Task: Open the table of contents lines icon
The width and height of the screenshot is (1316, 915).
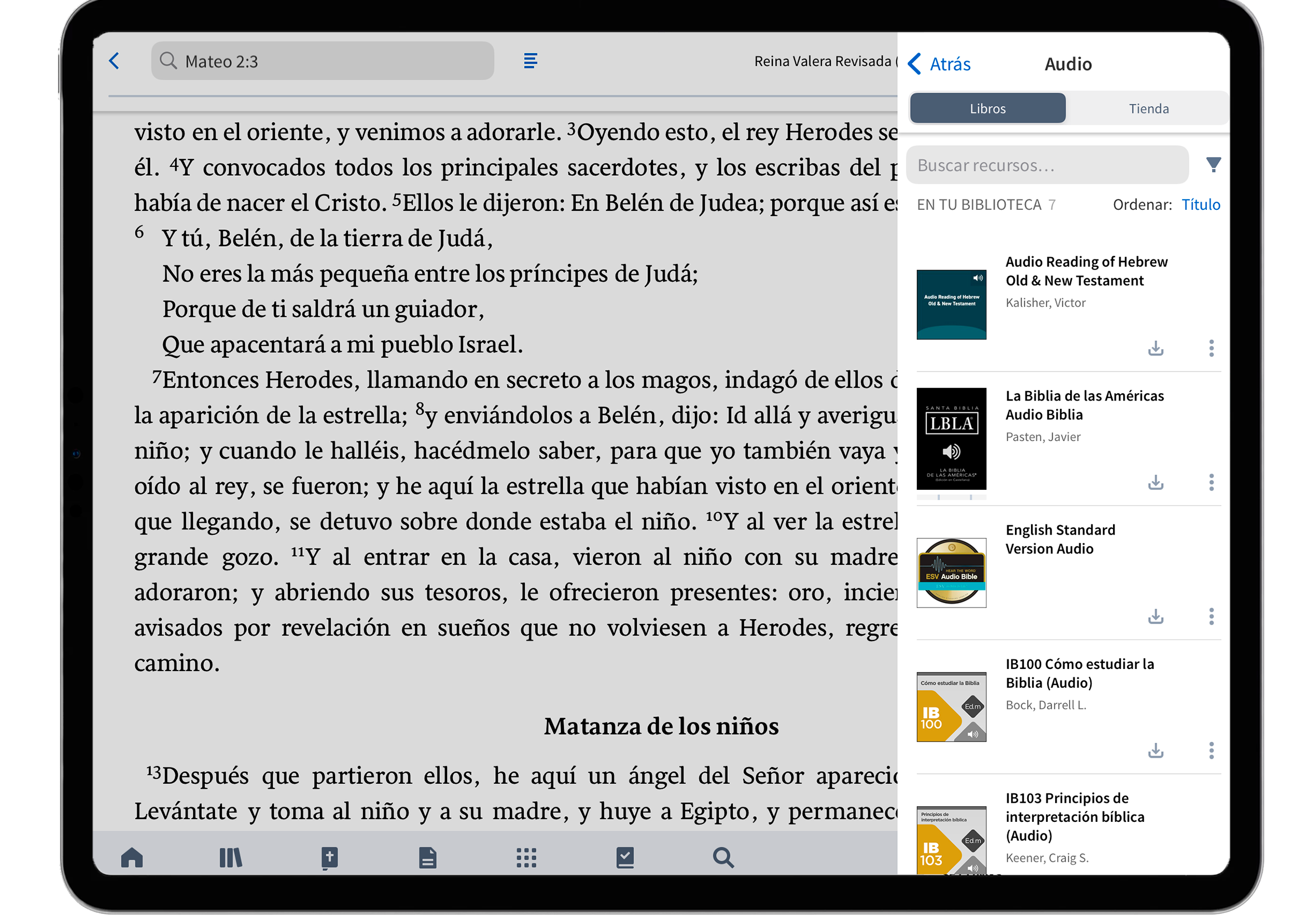Action: [x=530, y=61]
